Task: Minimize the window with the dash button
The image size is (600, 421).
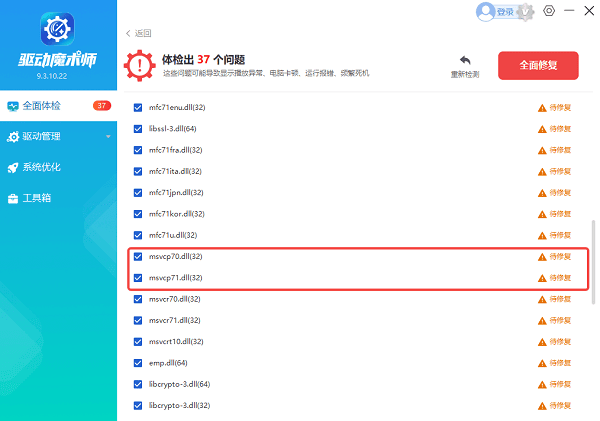Action: [569, 11]
